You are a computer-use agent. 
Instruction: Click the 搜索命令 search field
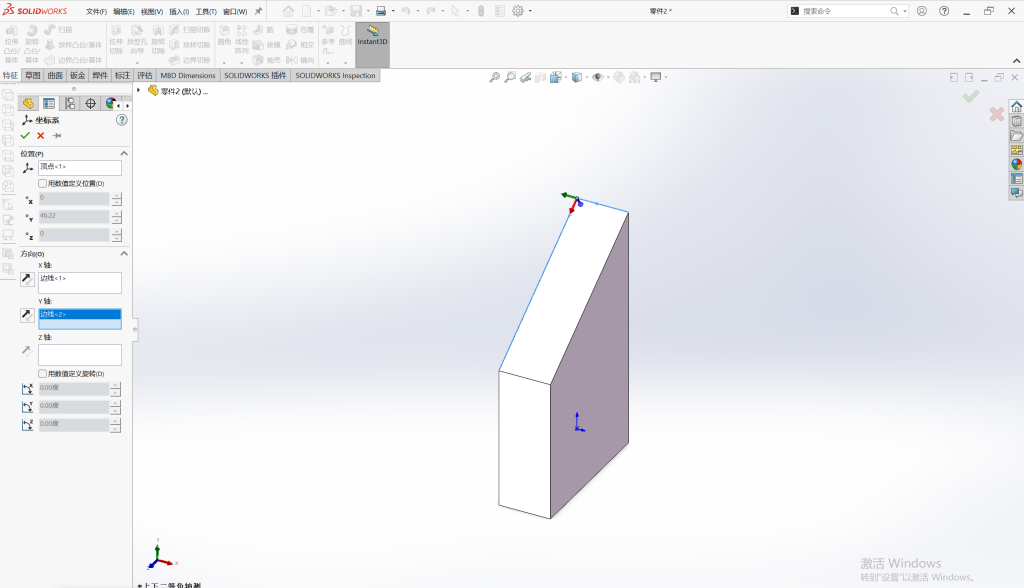coord(846,11)
